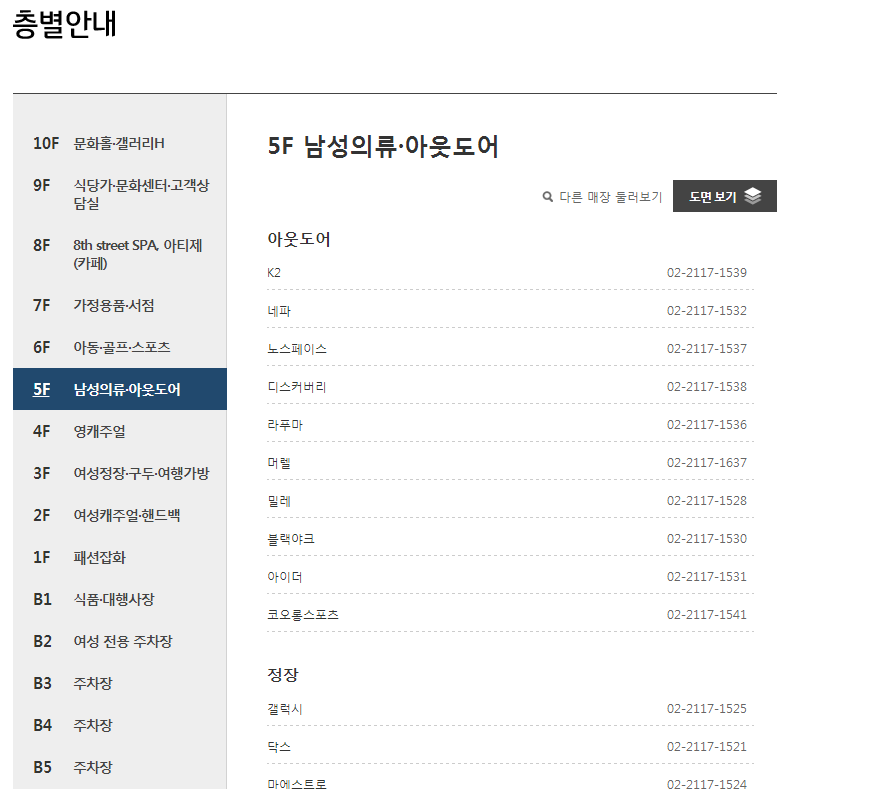Click the 아웃도어 section heading
Image resolution: width=888 pixels, height=789 pixels.
click(x=298, y=239)
